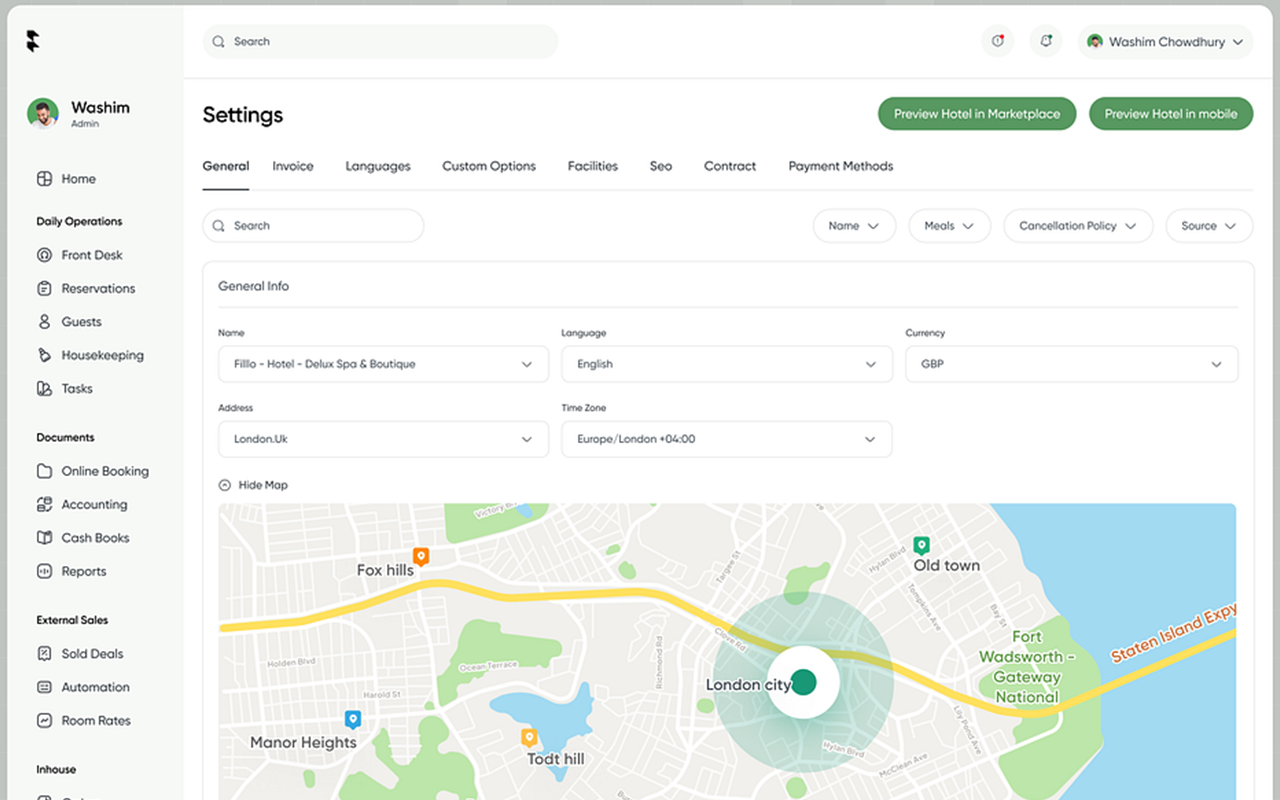Open the Front Desk section
This screenshot has width=1280, height=800.
click(x=92, y=255)
